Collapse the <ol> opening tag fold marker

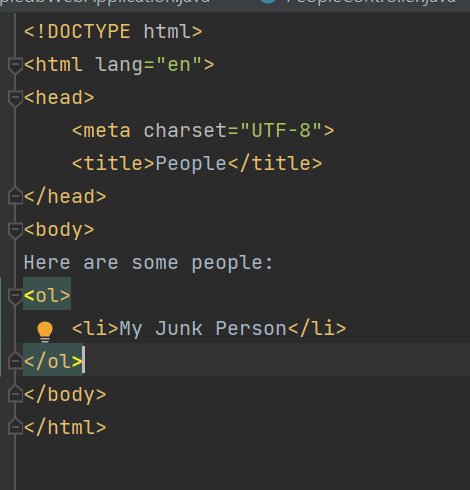[15, 296]
